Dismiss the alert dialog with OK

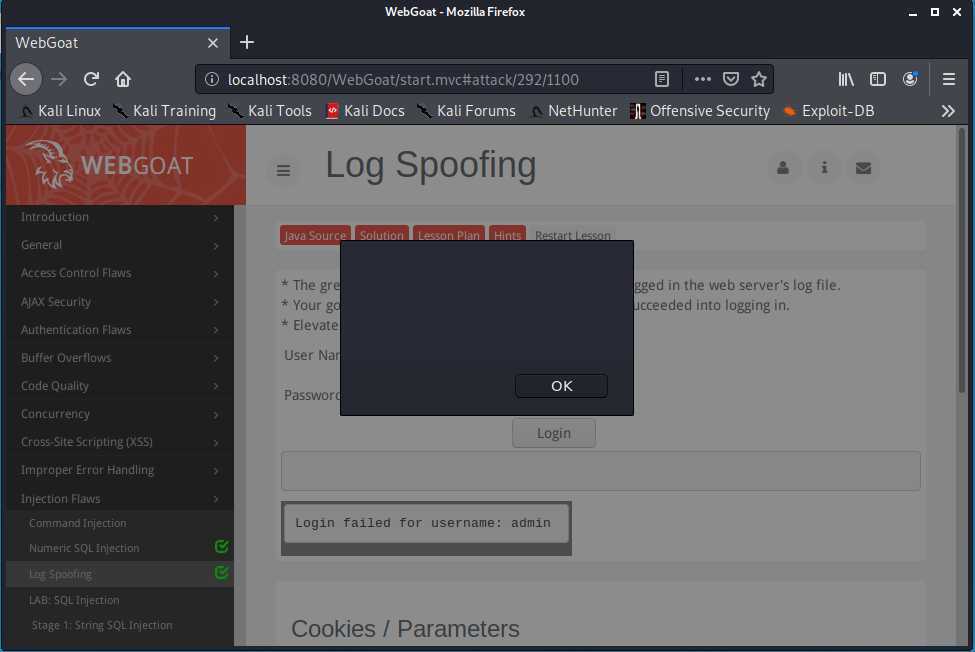click(561, 386)
